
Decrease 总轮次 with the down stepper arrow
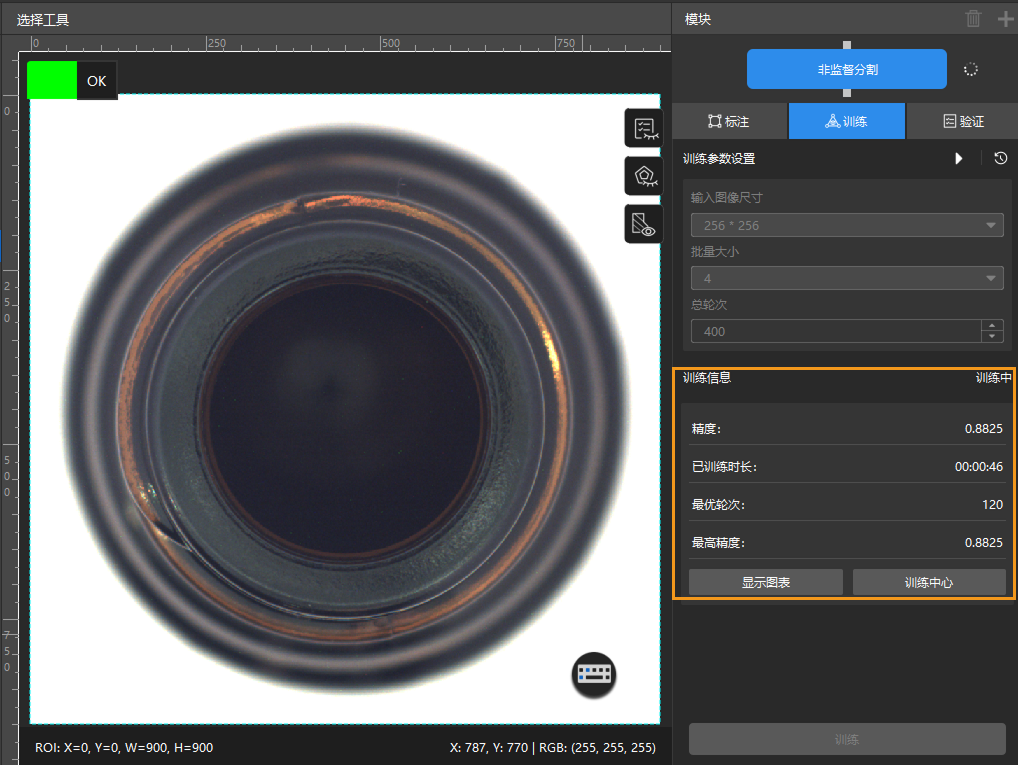pyautogui.click(x=992, y=336)
